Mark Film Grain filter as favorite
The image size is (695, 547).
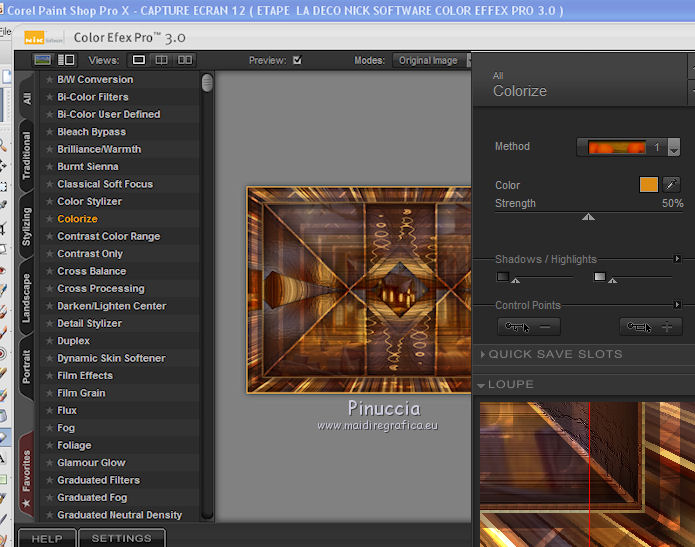[x=47, y=393]
